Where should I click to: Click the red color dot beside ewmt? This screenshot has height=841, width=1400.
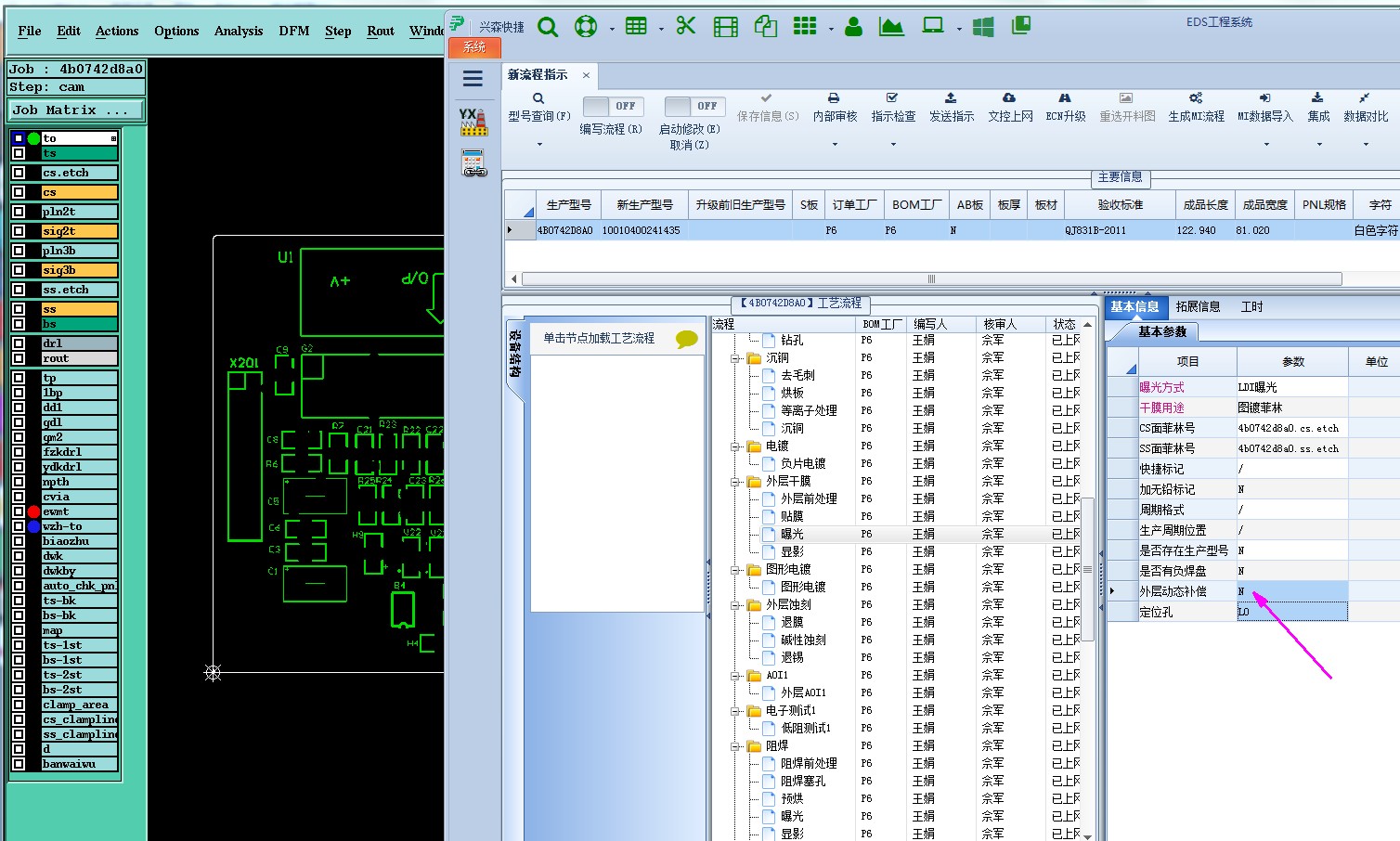(34, 511)
